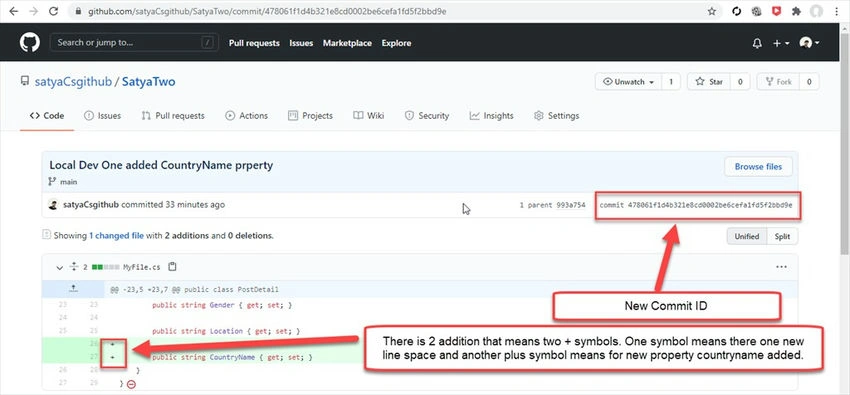Open the three-dot file options menu
850x395 pixels.
[781, 267]
